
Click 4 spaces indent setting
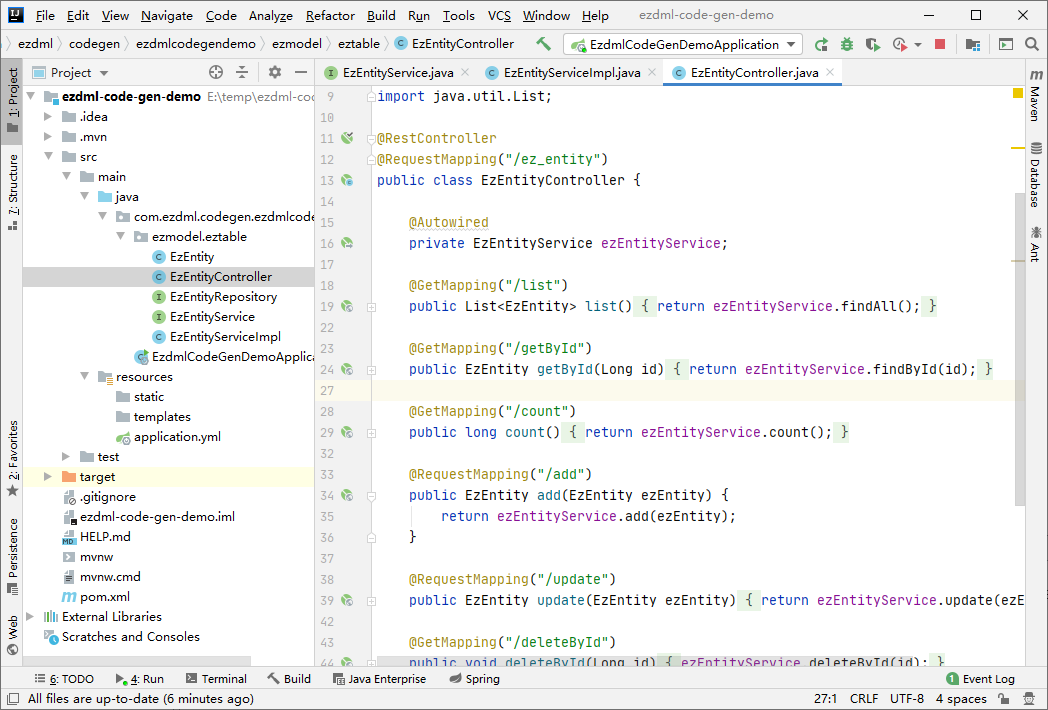coord(960,699)
